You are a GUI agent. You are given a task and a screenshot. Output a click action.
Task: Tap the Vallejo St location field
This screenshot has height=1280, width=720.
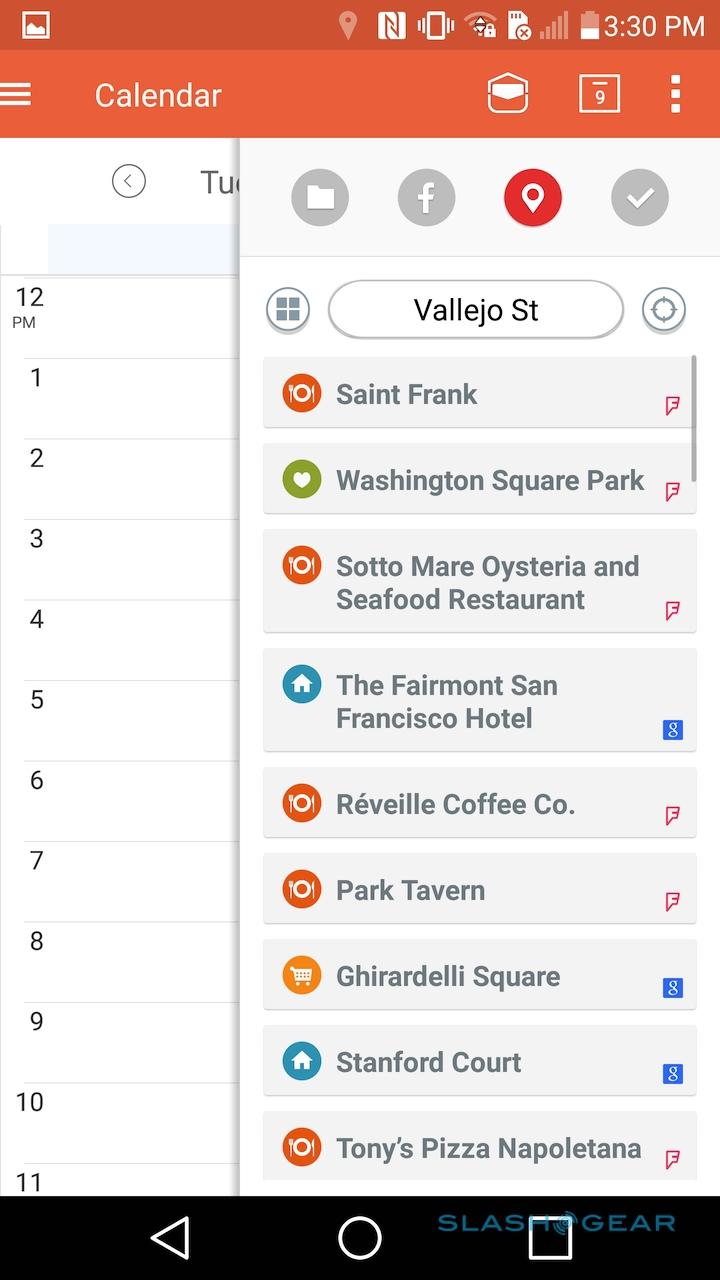coord(476,310)
